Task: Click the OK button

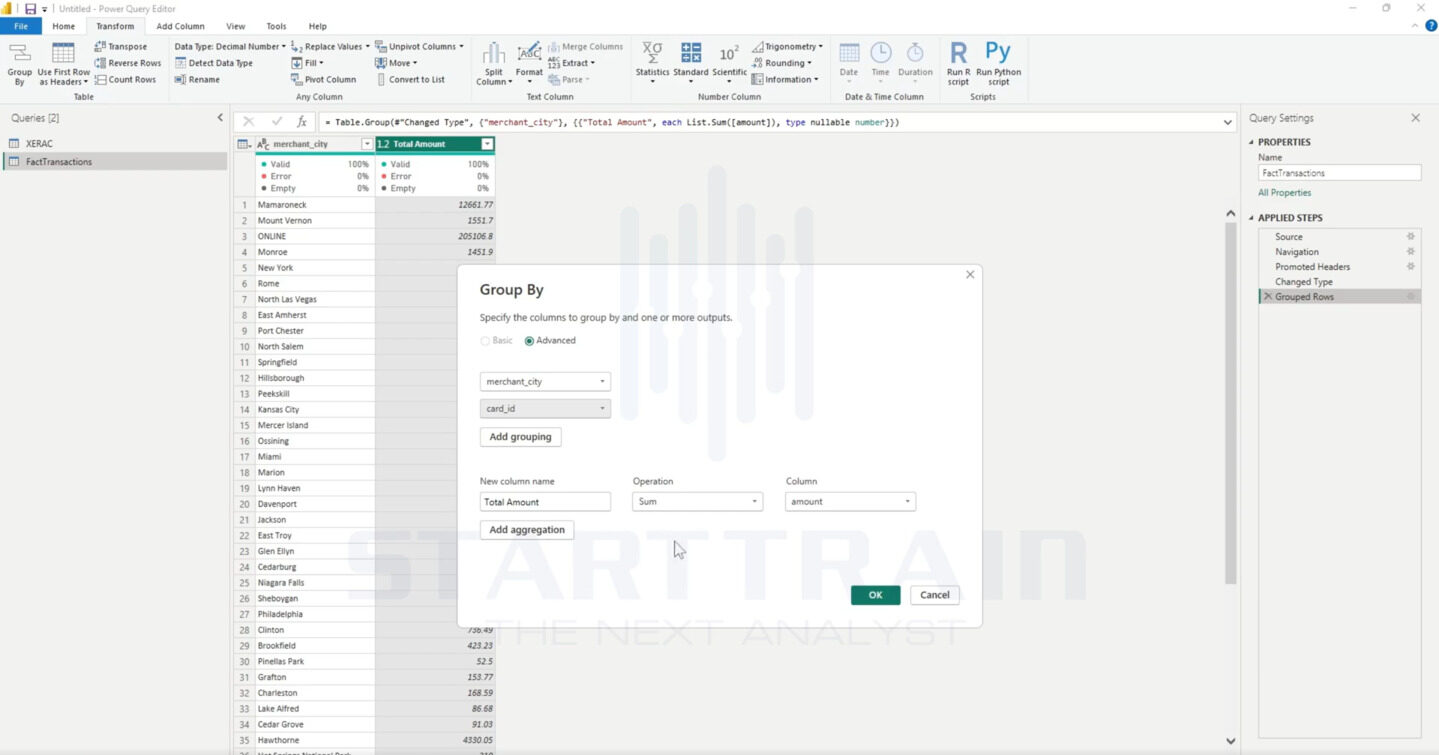Action: pyautogui.click(x=875, y=595)
